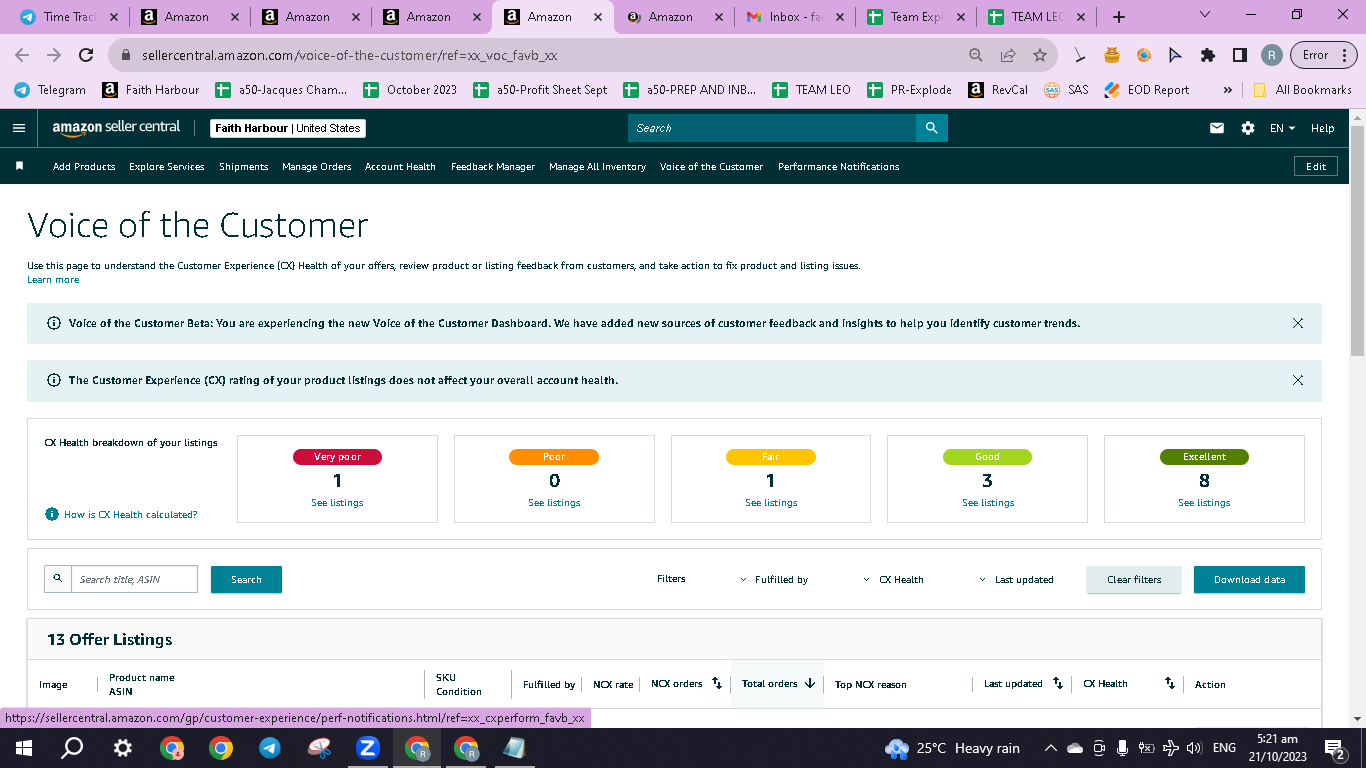Sort by Total orders descending arrow
Screen dimensions: 1366x768
click(x=810, y=684)
